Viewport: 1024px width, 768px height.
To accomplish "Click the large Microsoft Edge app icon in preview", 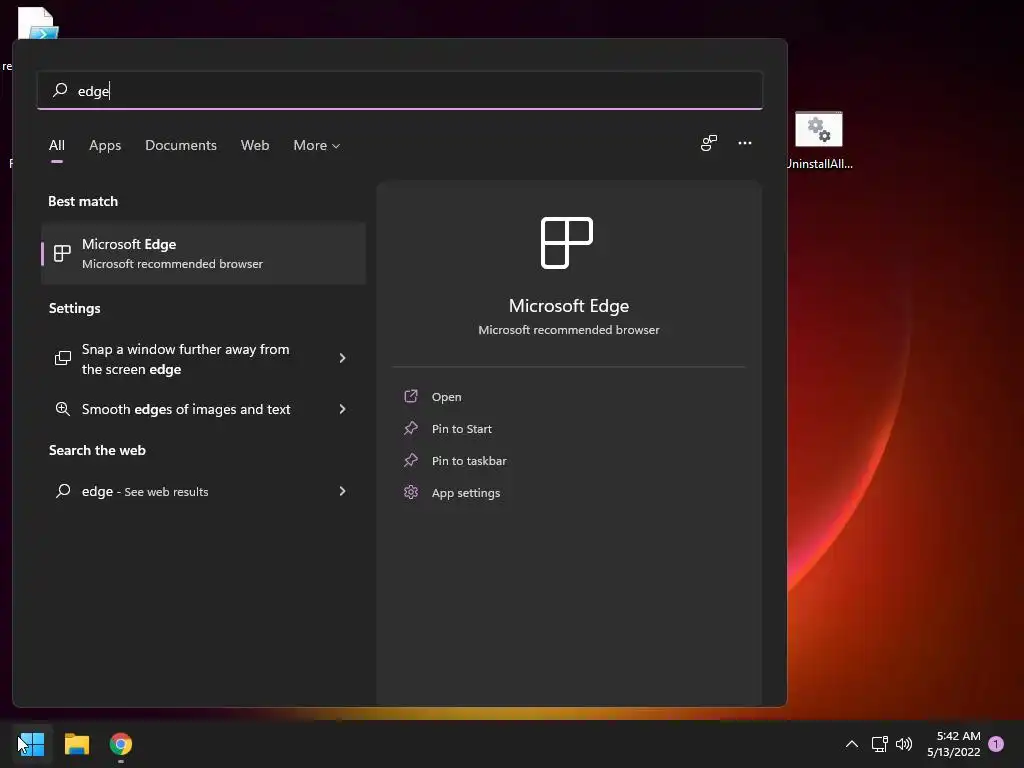I will 567,243.
